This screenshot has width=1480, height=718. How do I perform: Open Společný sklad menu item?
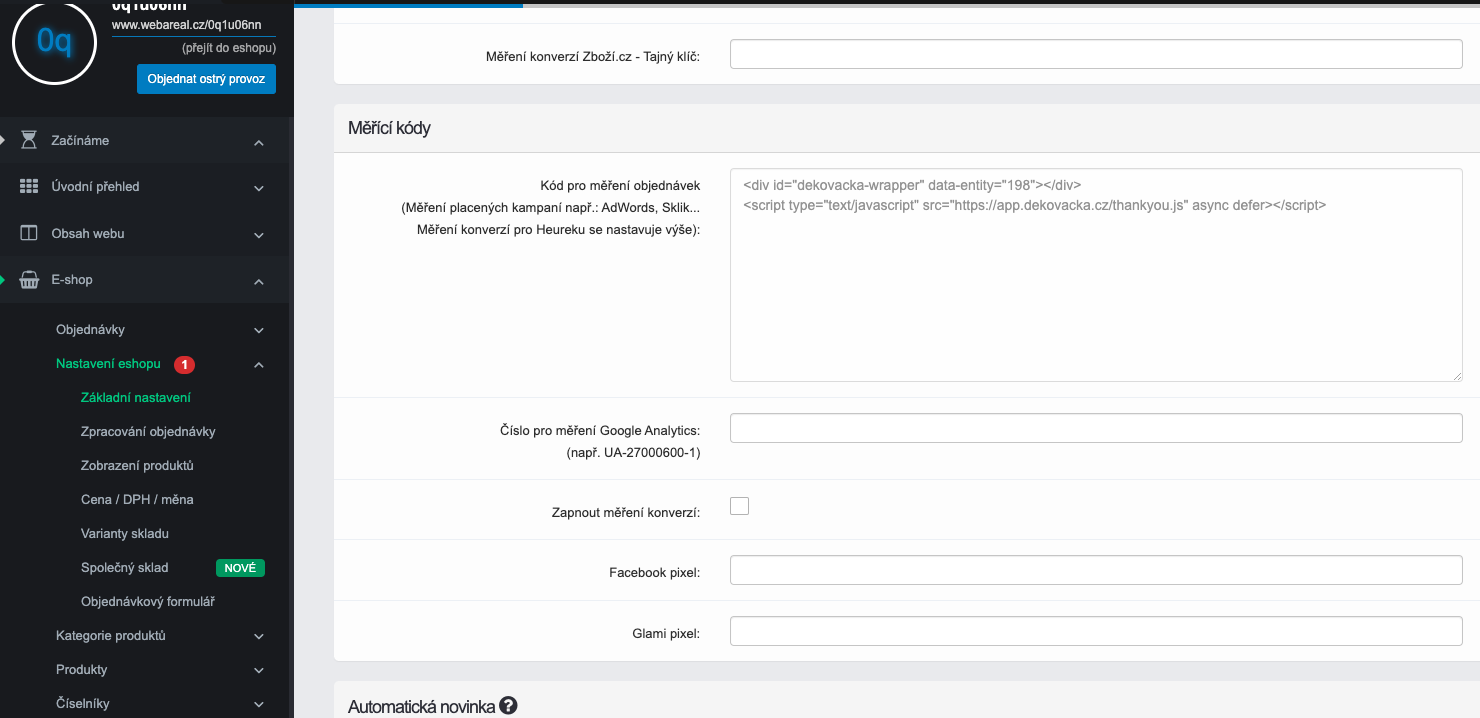(125, 568)
